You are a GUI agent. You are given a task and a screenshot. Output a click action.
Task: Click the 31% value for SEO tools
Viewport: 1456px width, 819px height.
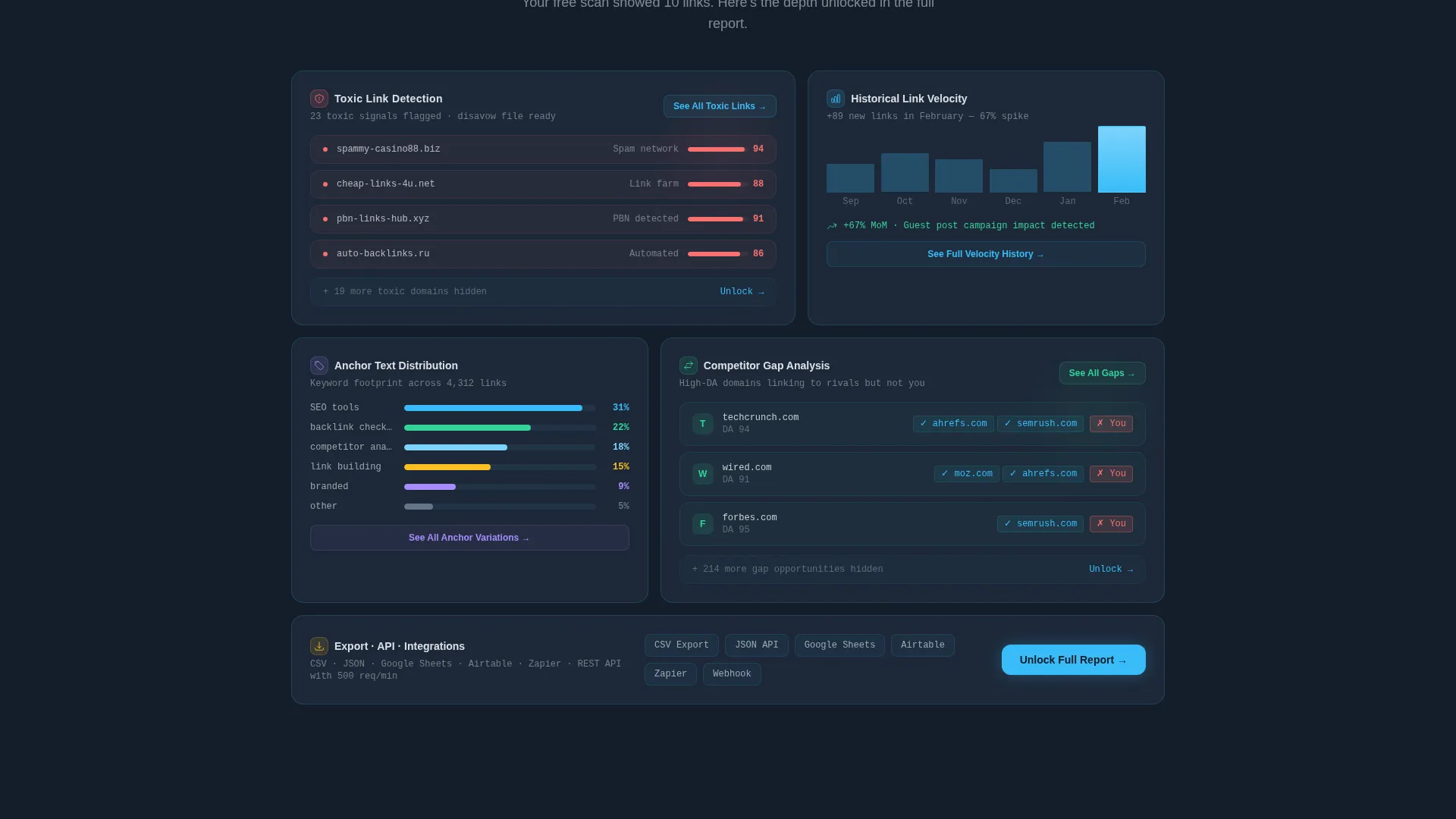coord(621,408)
